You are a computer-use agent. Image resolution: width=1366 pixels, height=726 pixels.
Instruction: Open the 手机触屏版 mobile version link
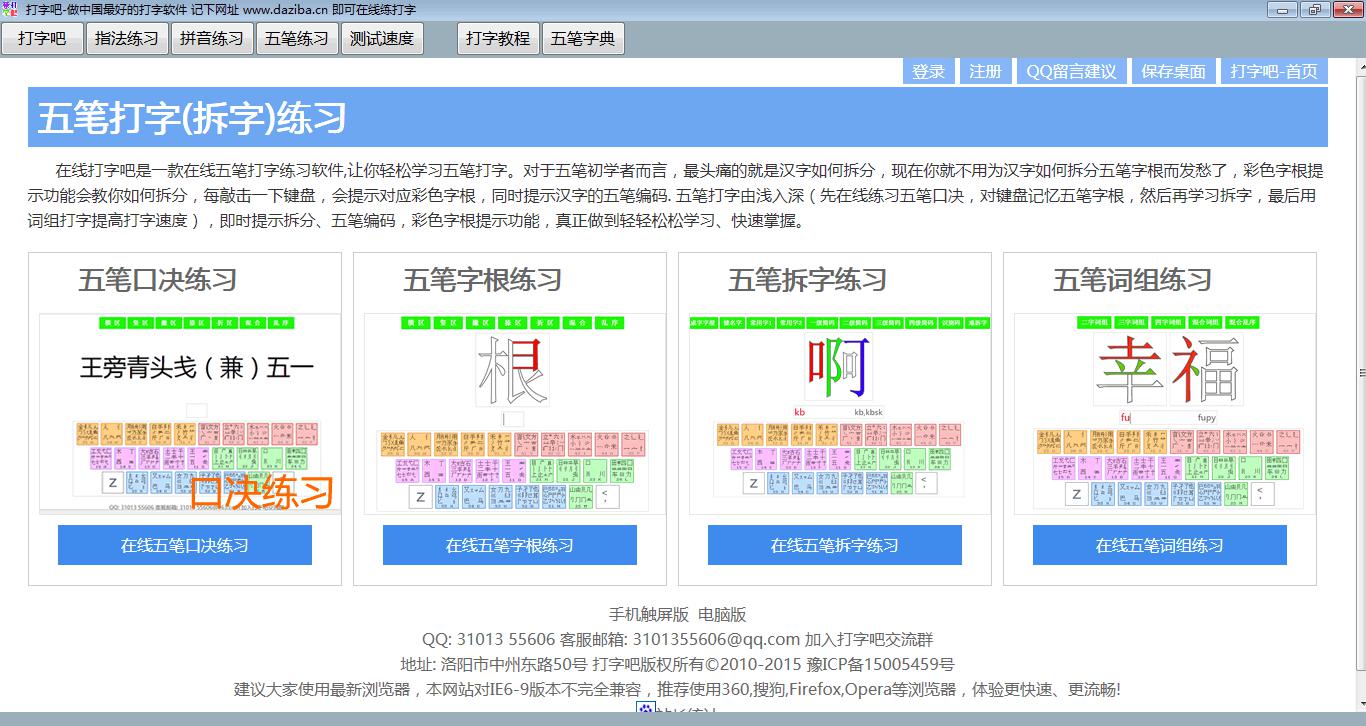(x=649, y=614)
